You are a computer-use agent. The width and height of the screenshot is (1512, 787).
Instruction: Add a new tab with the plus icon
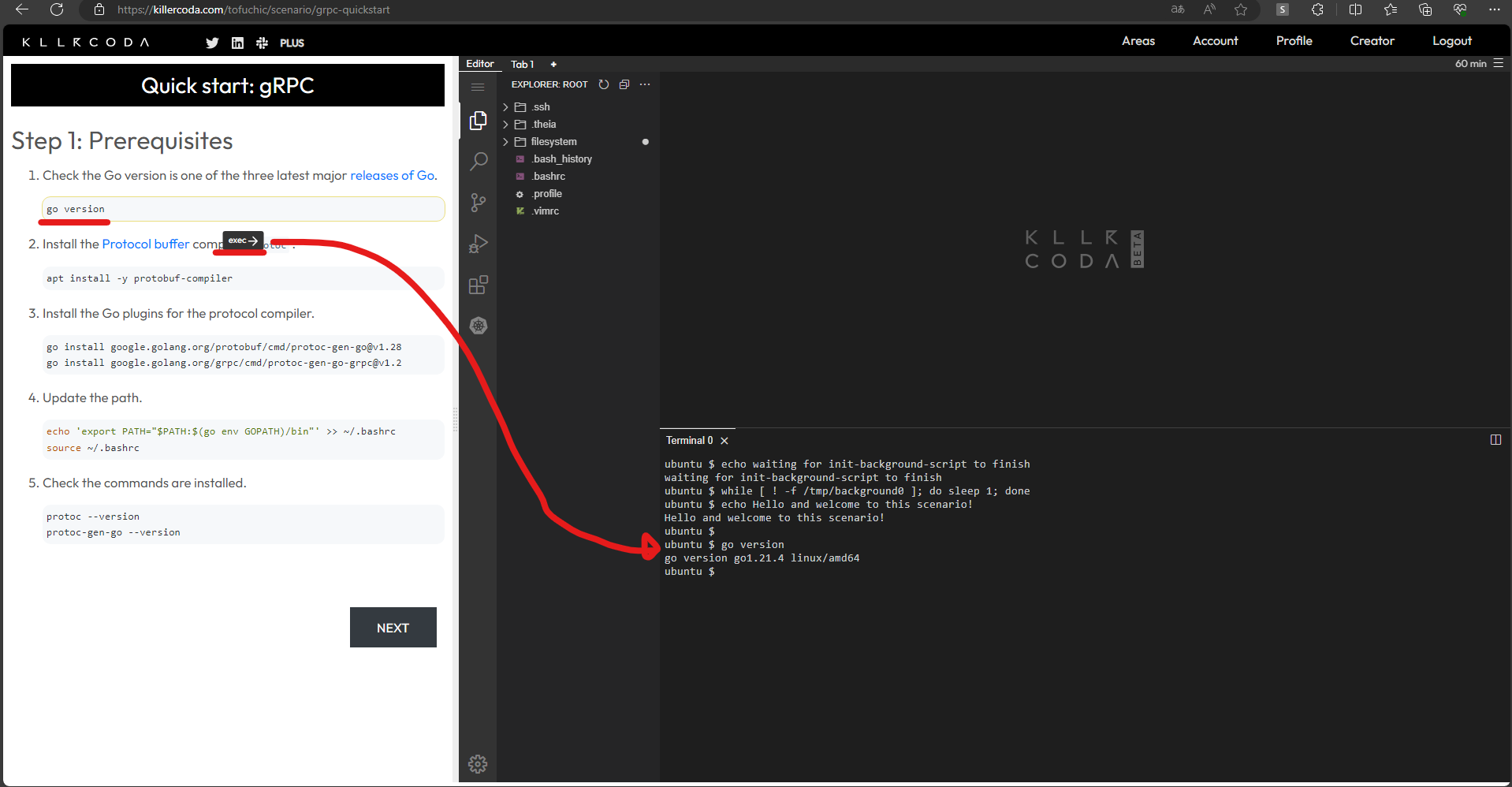(x=553, y=64)
